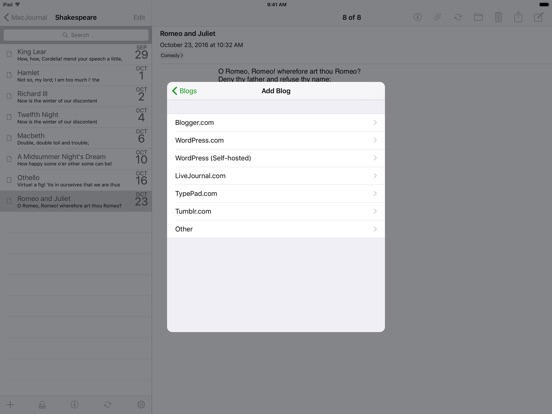Open the Comedy tag under entry title
The height and width of the screenshot is (414, 552).
(x=172, y=55)
